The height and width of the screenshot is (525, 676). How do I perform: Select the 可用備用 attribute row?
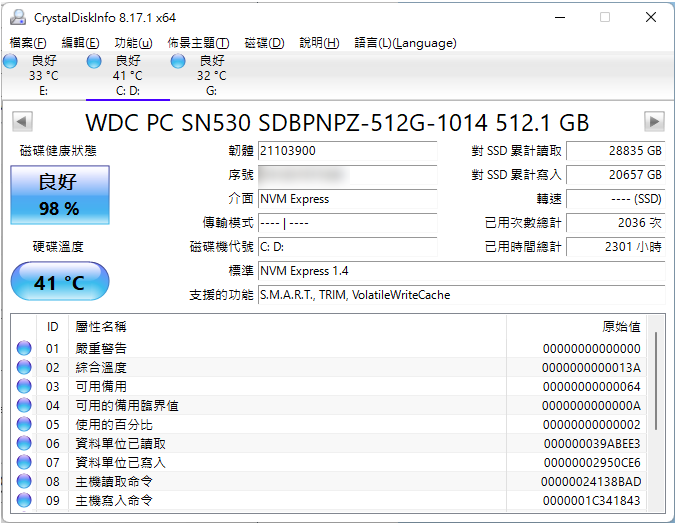(x=329, y=386)
